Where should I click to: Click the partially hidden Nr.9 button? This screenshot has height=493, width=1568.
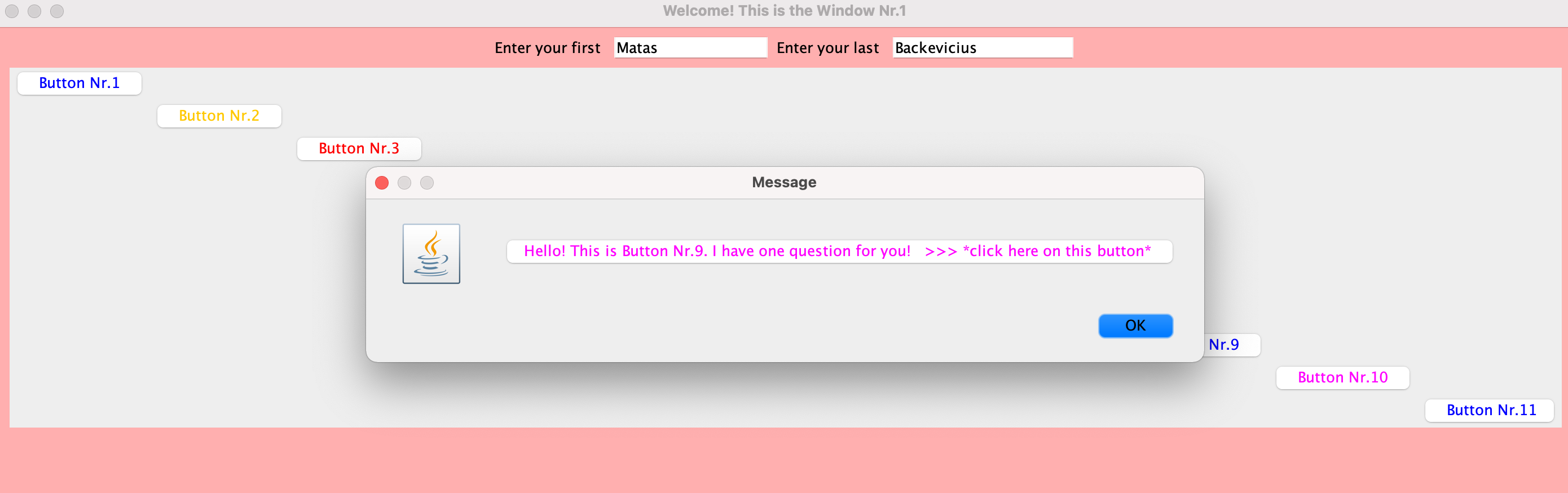(1231, 345)
